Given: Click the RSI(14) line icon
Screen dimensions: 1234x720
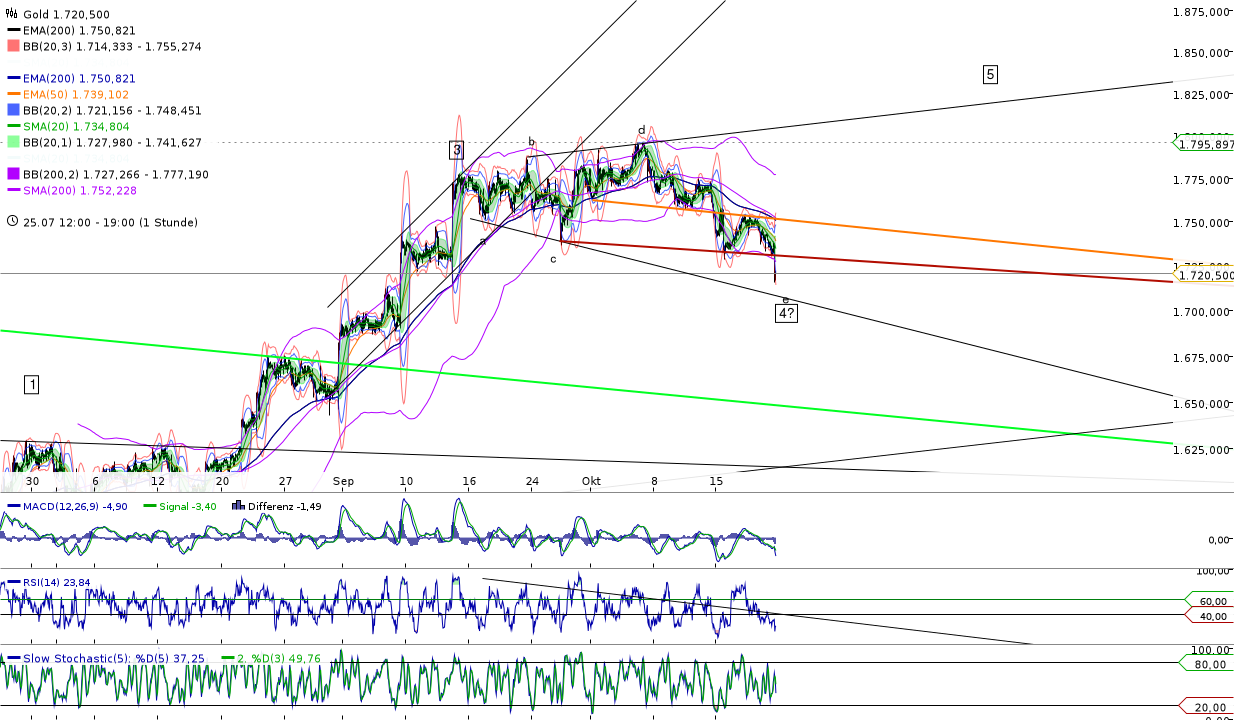Looking at the screenshot, I should 13,581.
